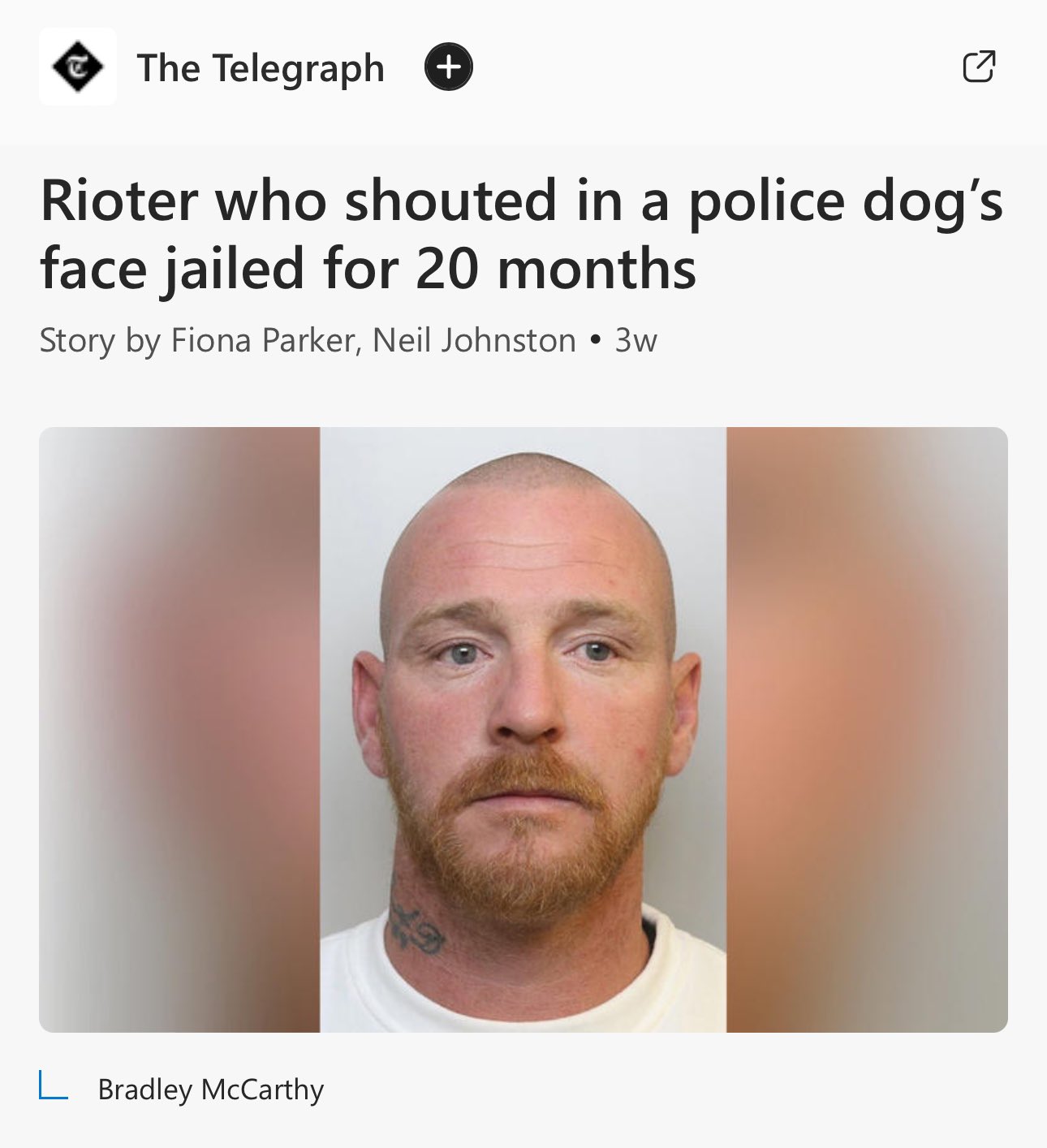Click the 3w timestamp
Image resolution: width=1047 pixels, height=1148 pixels.
[x=636, y=340]
